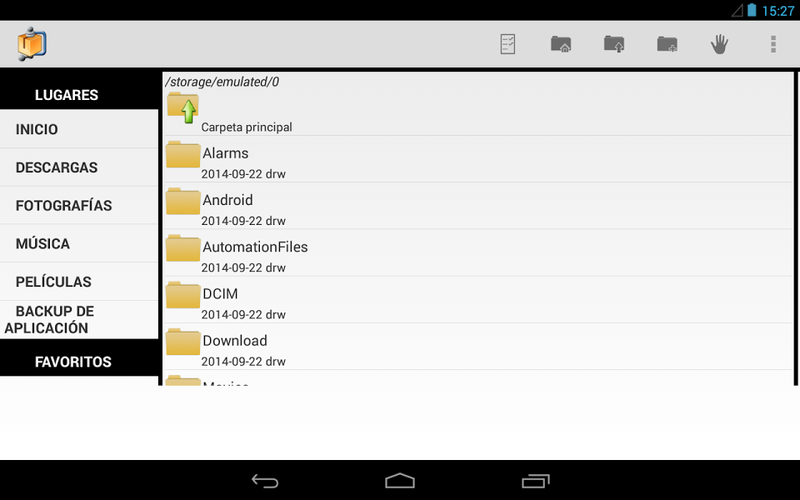Tap the Android back navigation button
The width and height of the screenshot is (800, 500).
(x=265, y=481)
